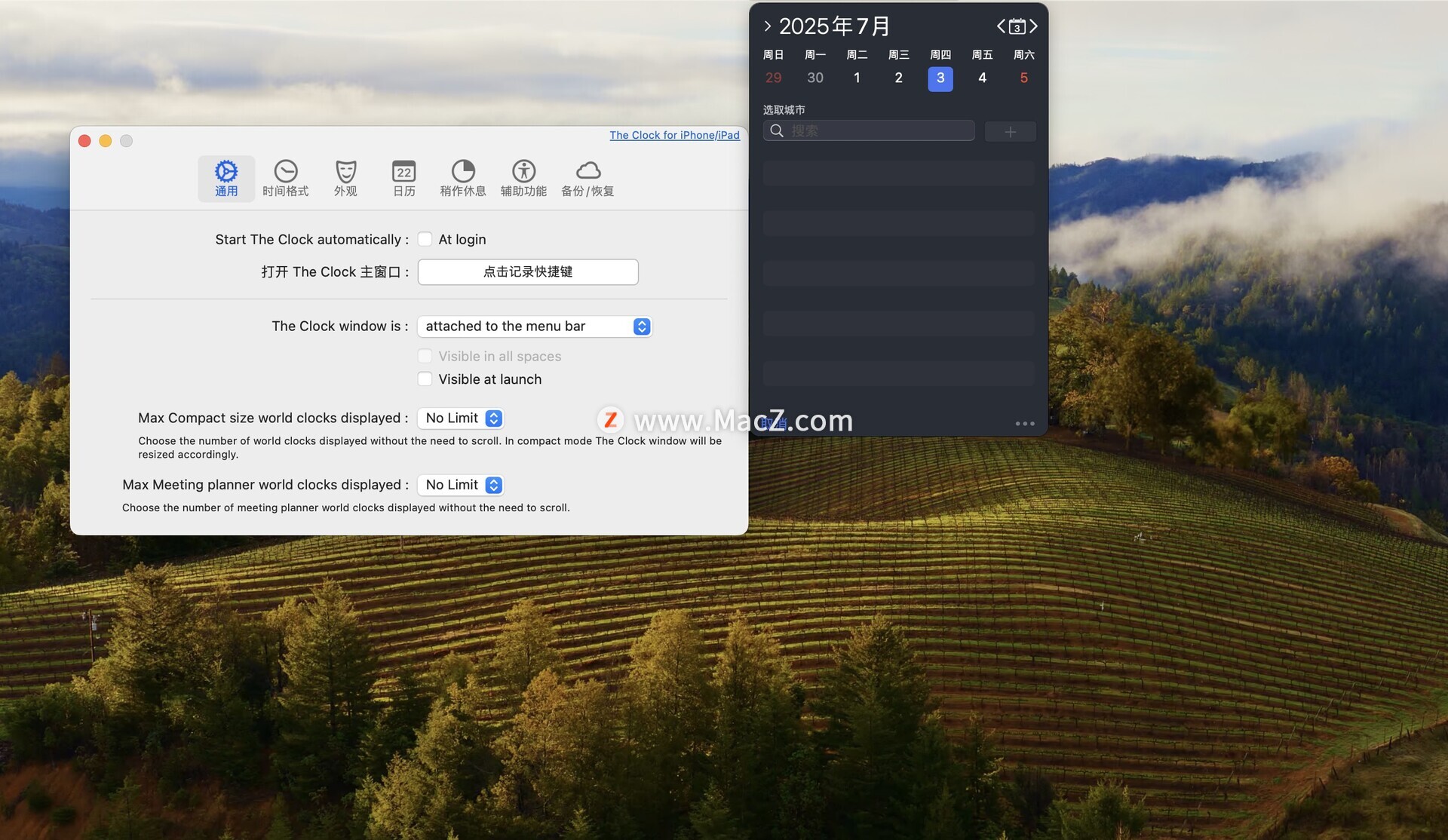
Task: Switch to the 备份/恢复 backup tab
Action: 587,179
